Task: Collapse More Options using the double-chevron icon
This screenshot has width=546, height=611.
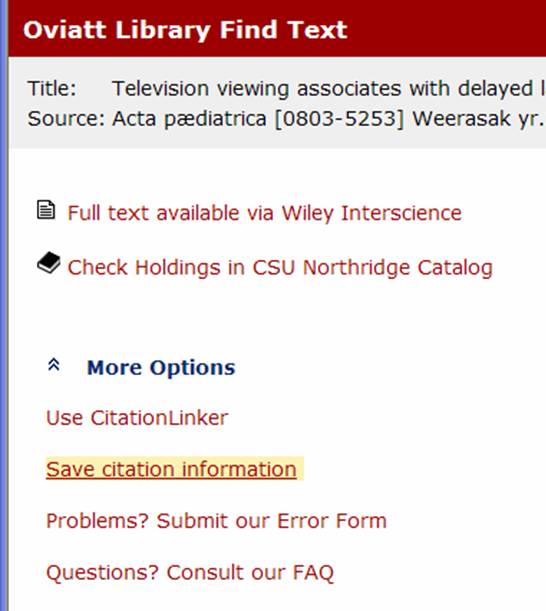Action: click(x=54, y=365)
